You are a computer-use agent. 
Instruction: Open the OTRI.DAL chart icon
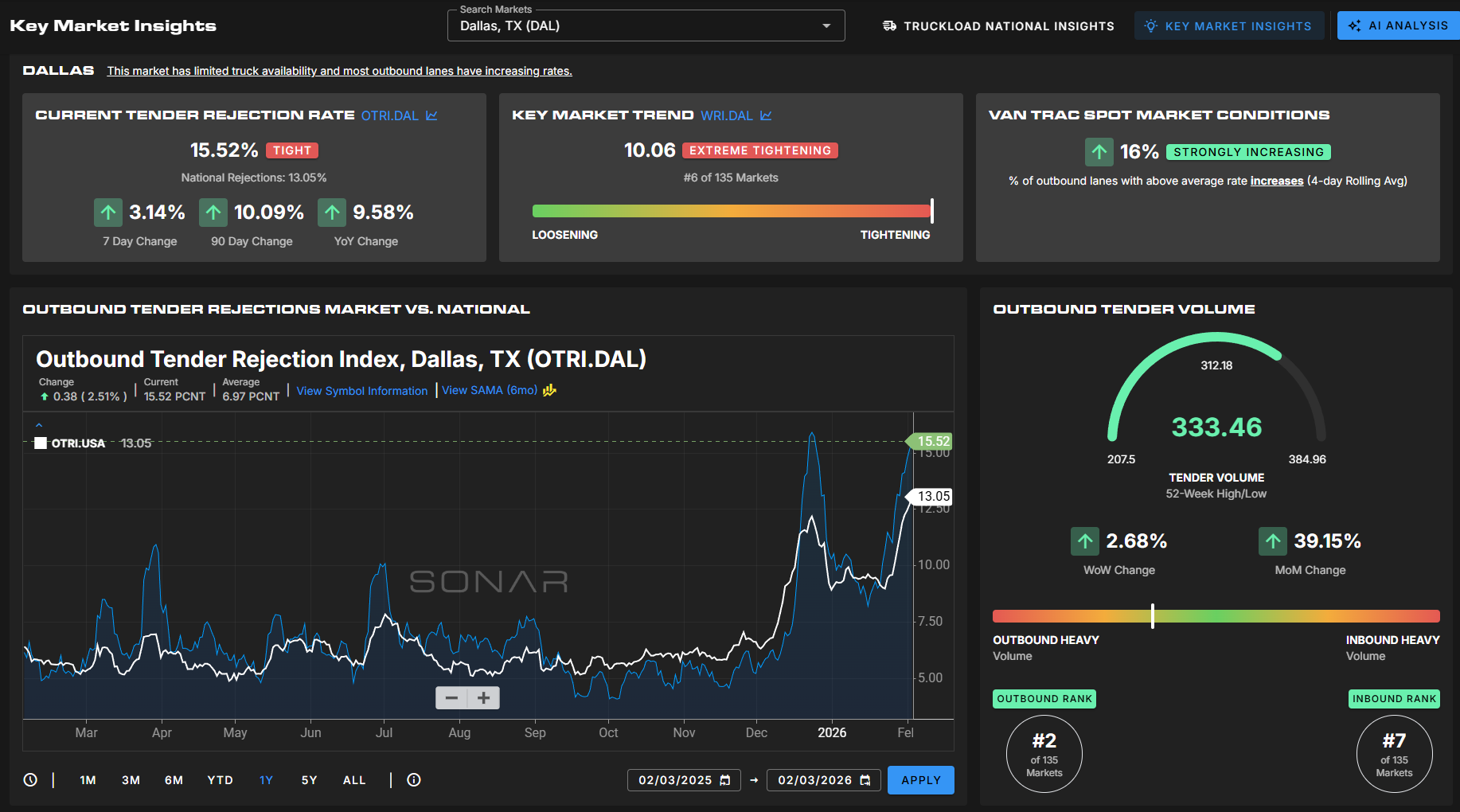point(431,115)
